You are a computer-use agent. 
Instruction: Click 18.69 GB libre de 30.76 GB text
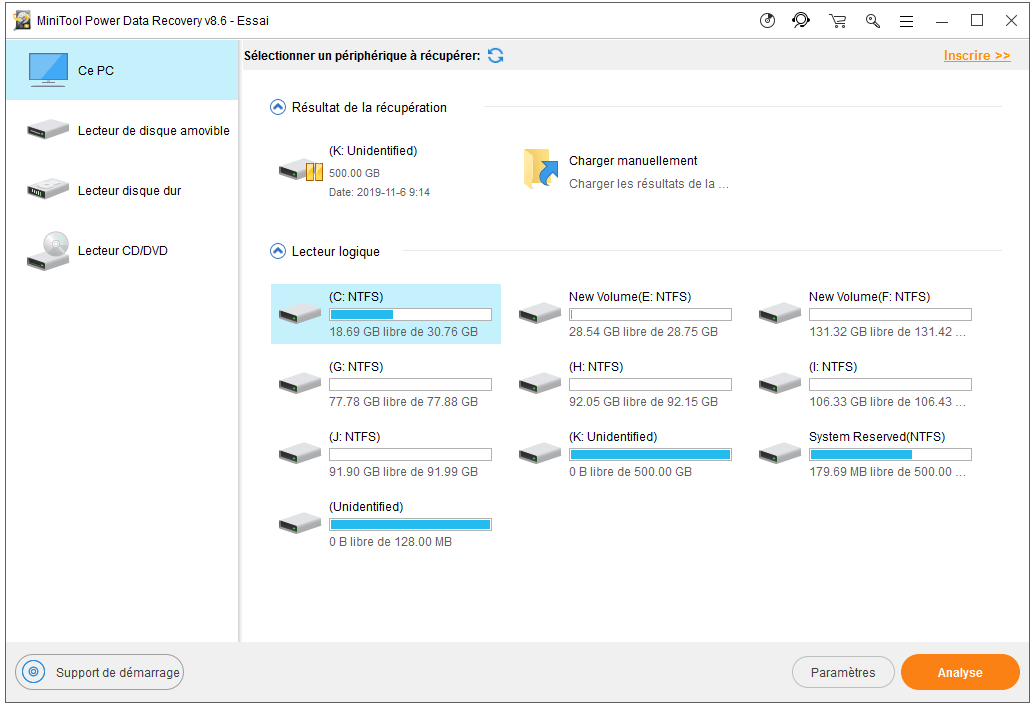[403, 332]
